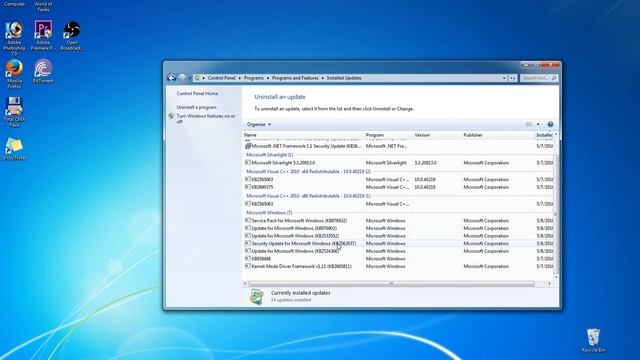Click the shield icon beside Turn Windows features
Screen dimensions: 640x360
(x=171, y=116)
